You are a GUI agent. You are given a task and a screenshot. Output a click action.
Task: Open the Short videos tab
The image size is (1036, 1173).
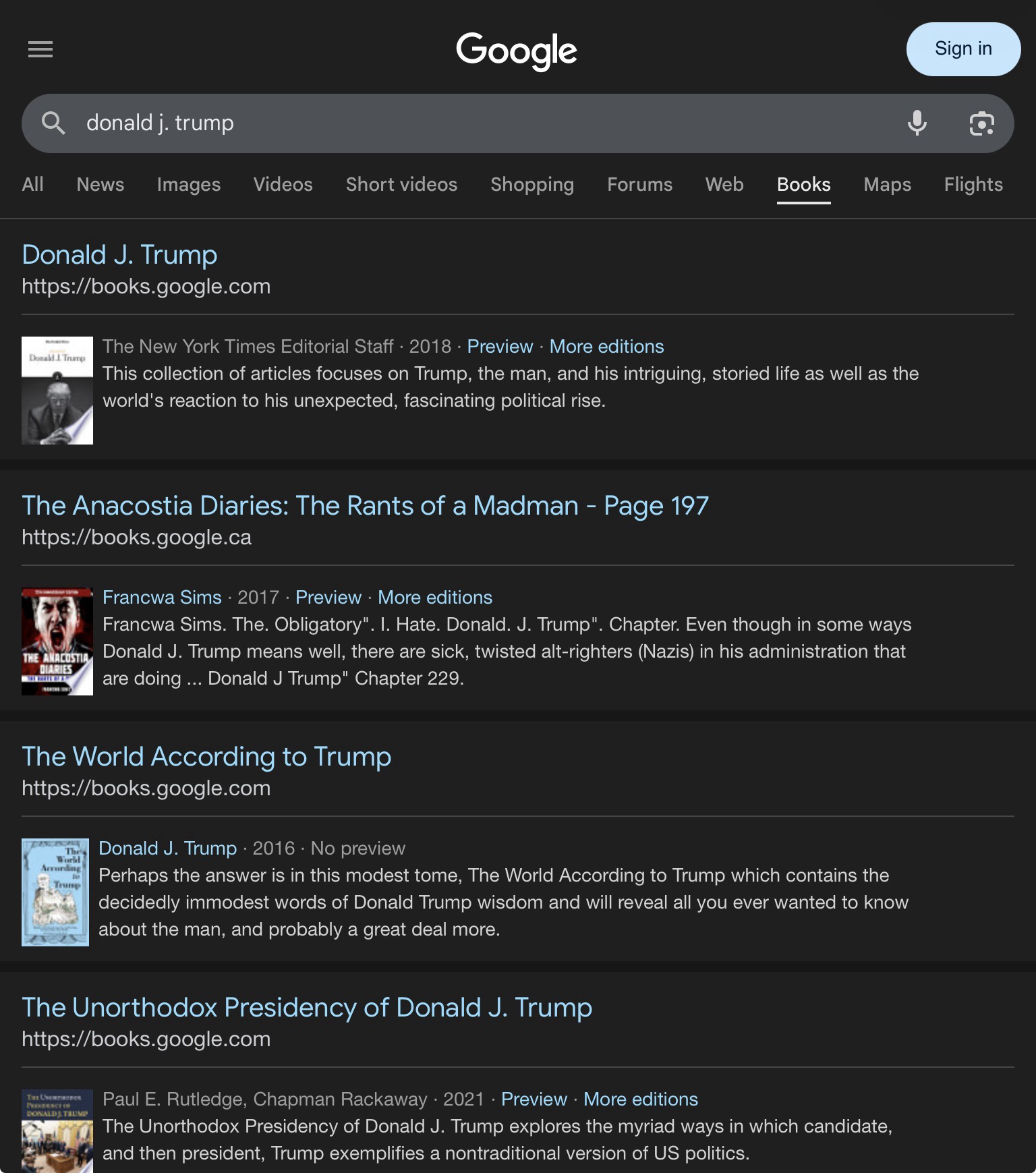(401, 184)
